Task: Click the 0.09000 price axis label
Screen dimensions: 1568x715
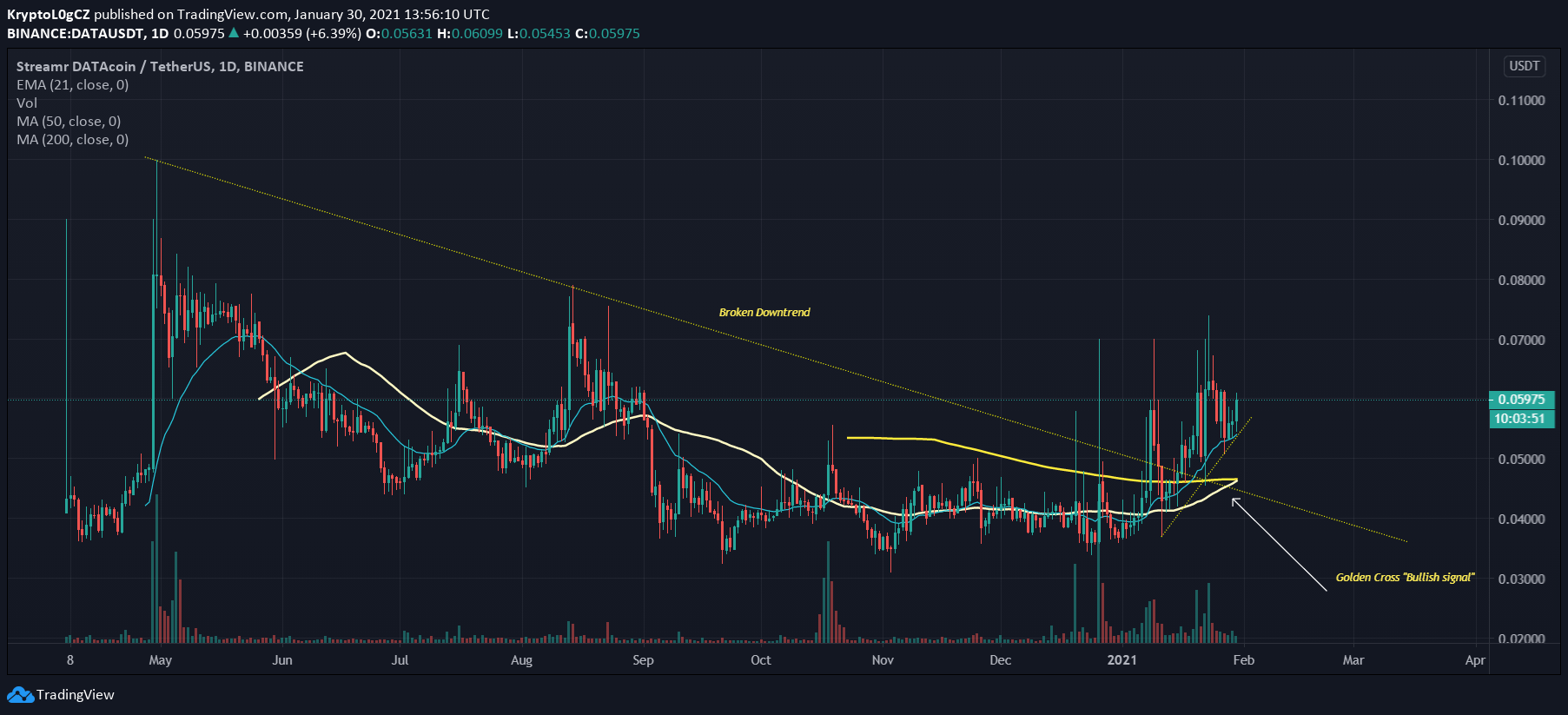Action: [1521, 221]
